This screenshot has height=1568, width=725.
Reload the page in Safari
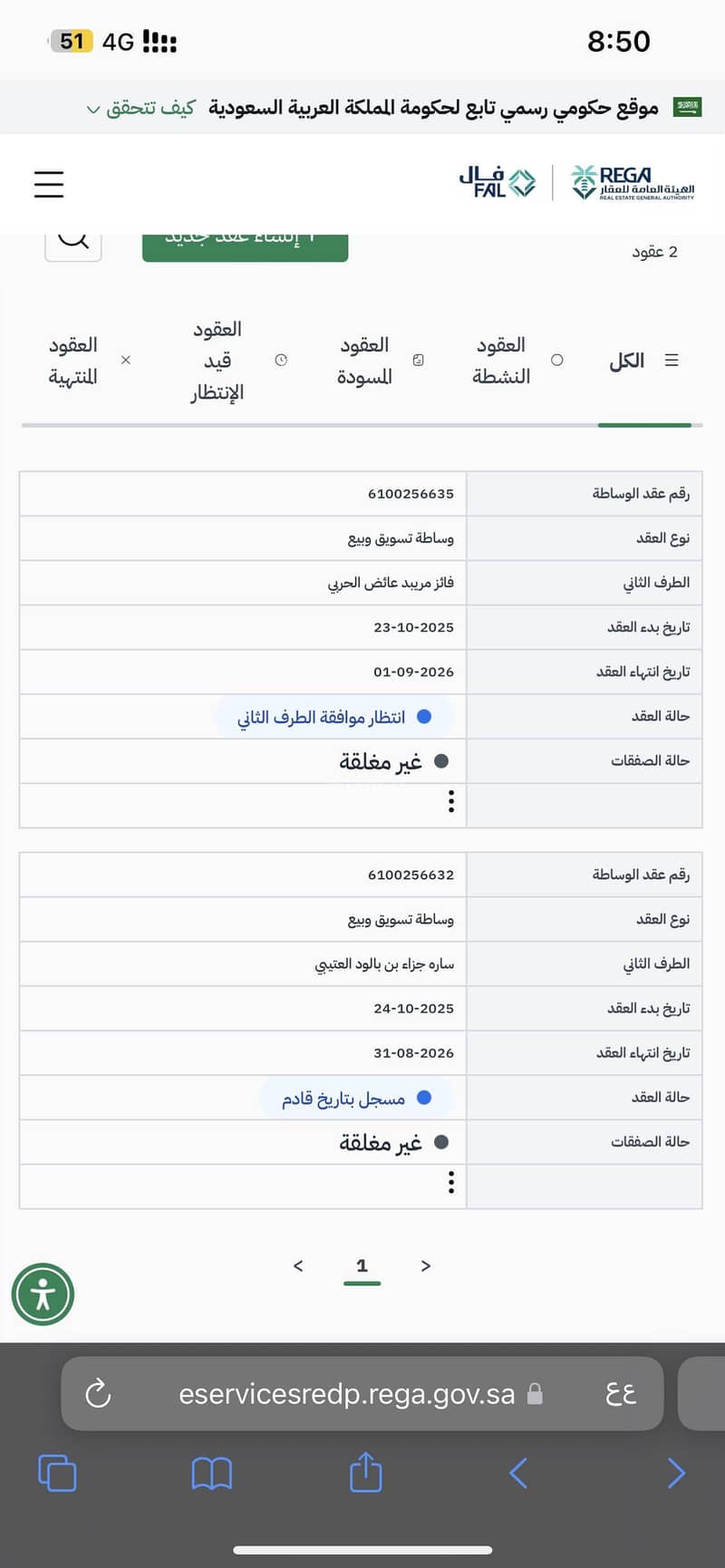[x=98, y=1393]
